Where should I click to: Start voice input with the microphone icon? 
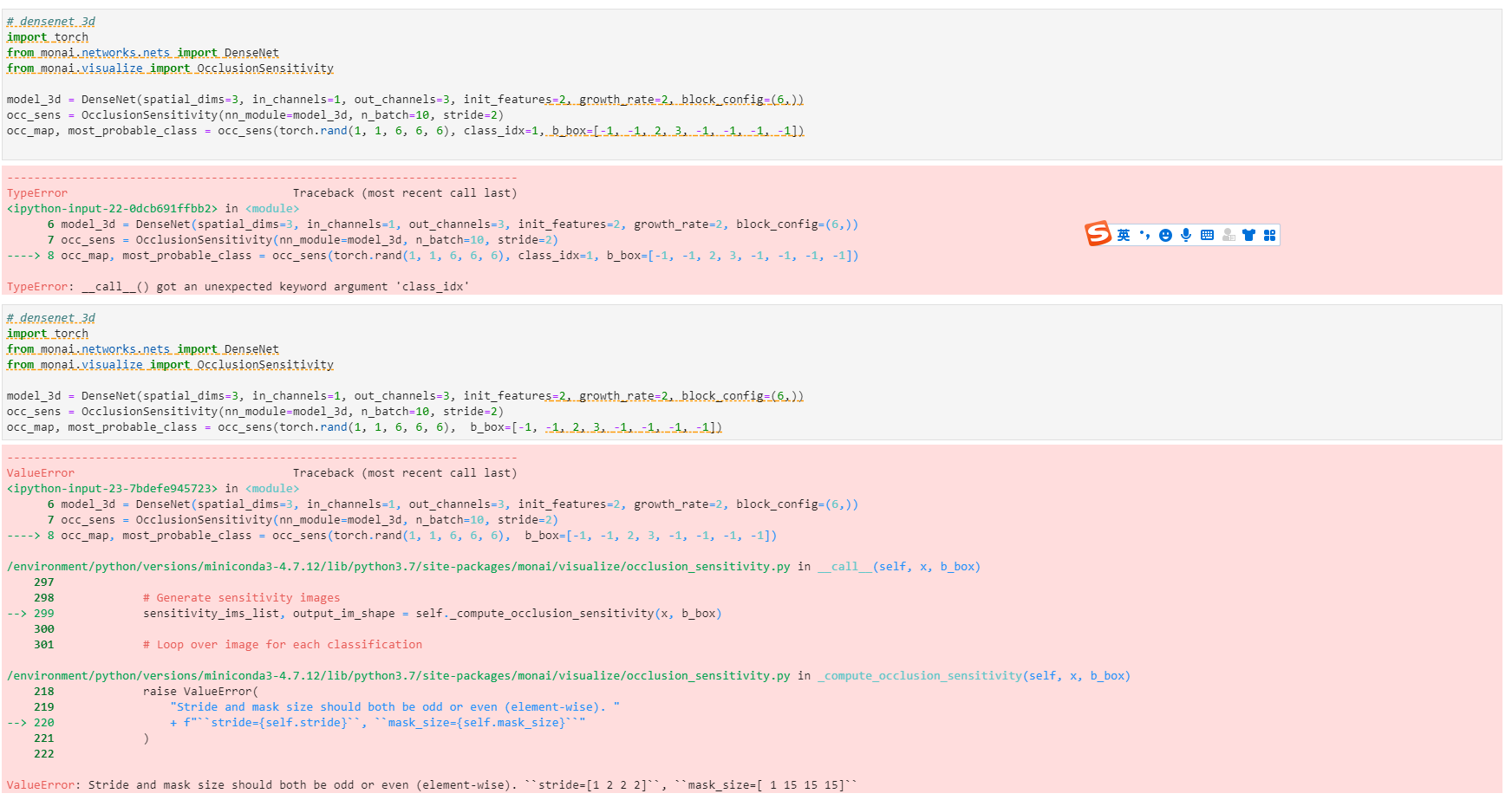pyautogui.click(x=1186, y=234)
